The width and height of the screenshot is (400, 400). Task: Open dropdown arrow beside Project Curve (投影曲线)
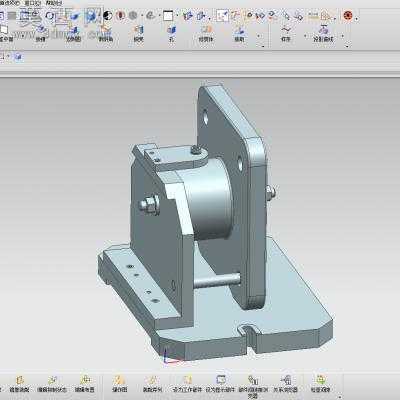pyautogui.click(x=342, y=36)
